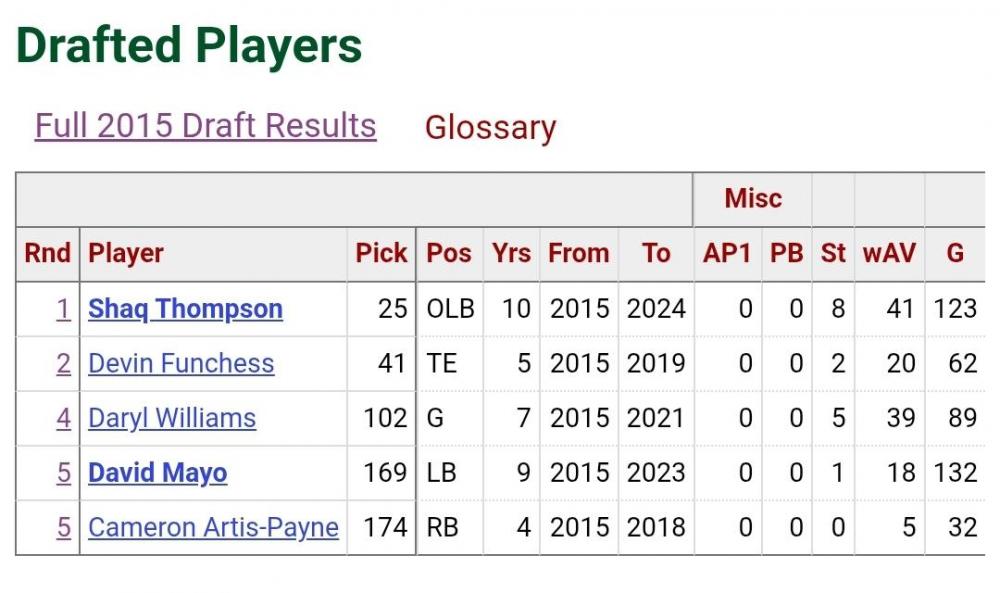Sort the table by G column
This screenshot has width=1000, height=593.
click(x=955, y=254)
